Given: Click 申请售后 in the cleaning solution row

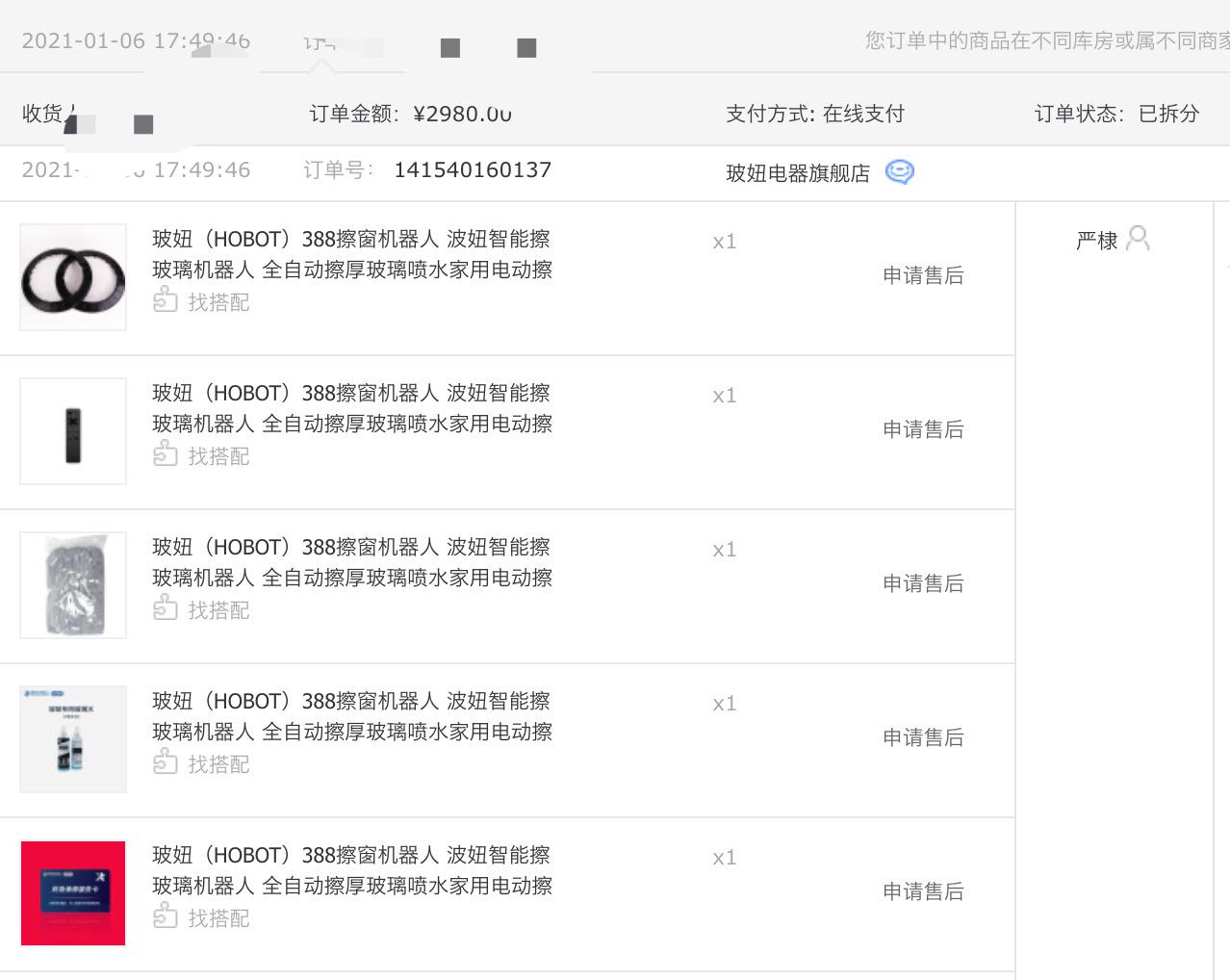Looking at the screenshot, I should [922, 737].
